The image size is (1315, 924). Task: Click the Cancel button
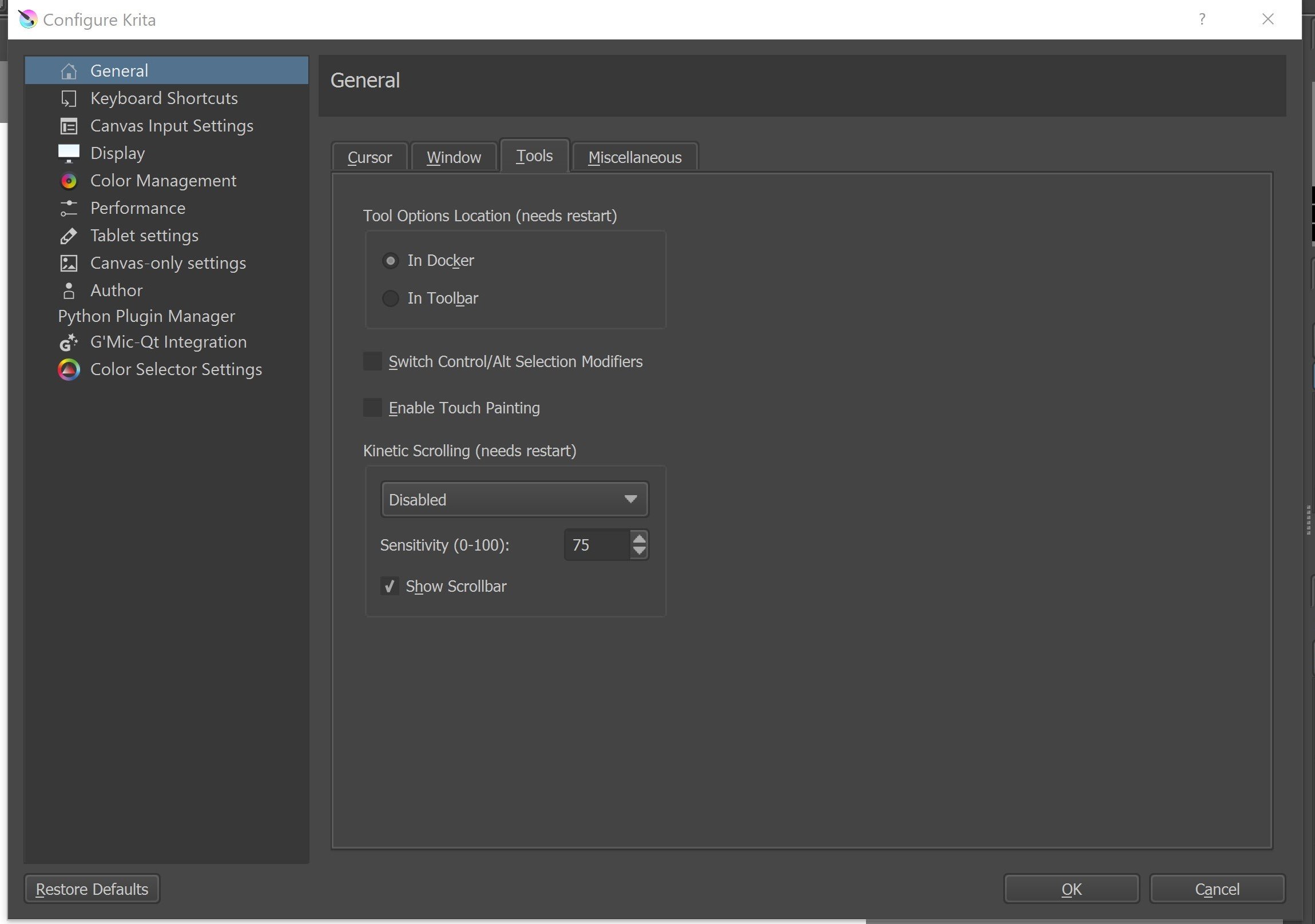1217,889
